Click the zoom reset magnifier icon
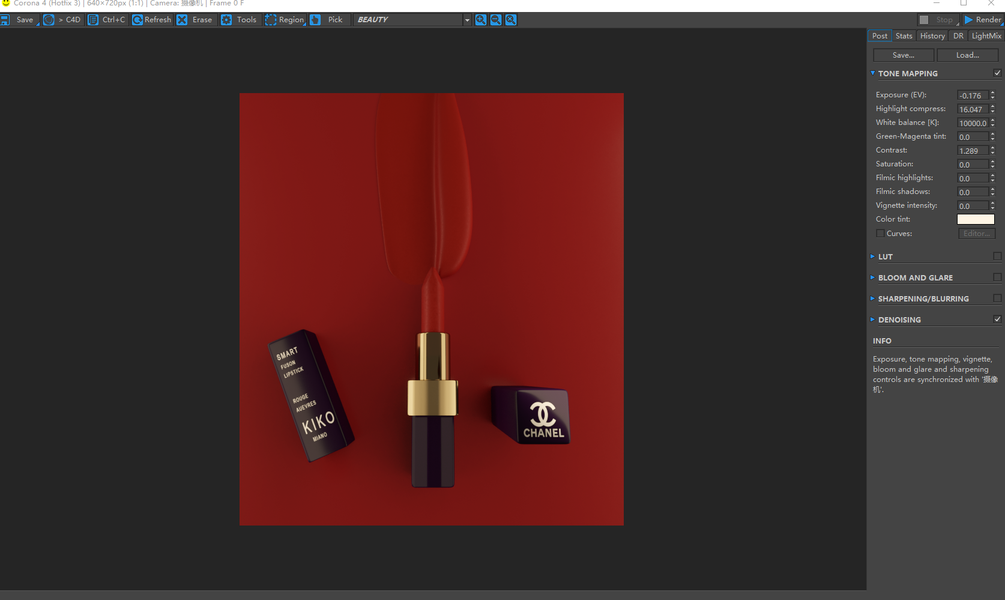This screenshot has height=600, width=1005. (511, 20)
